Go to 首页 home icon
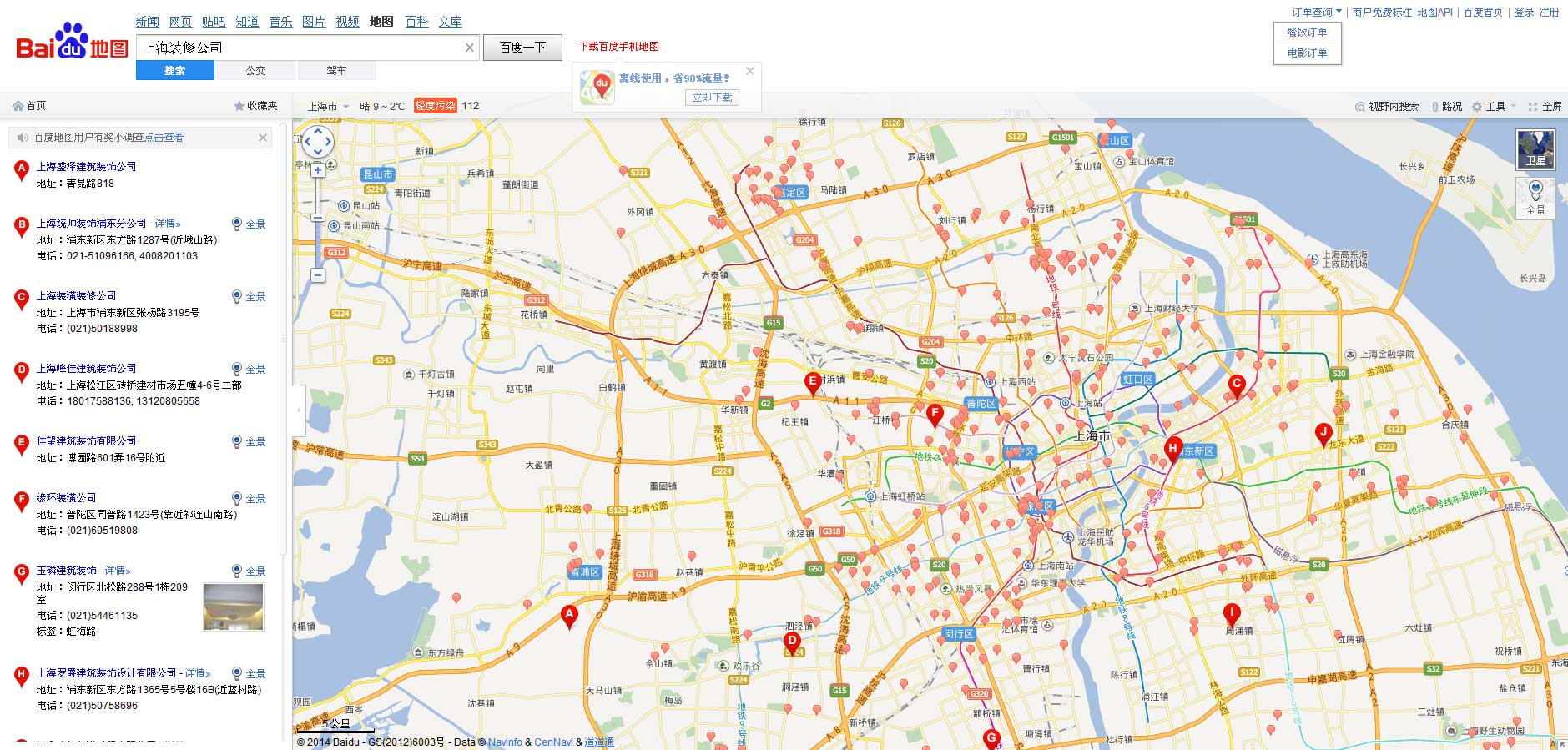Screen dimensions: 1568x750 pyautogui.click(x=29, y=106)
